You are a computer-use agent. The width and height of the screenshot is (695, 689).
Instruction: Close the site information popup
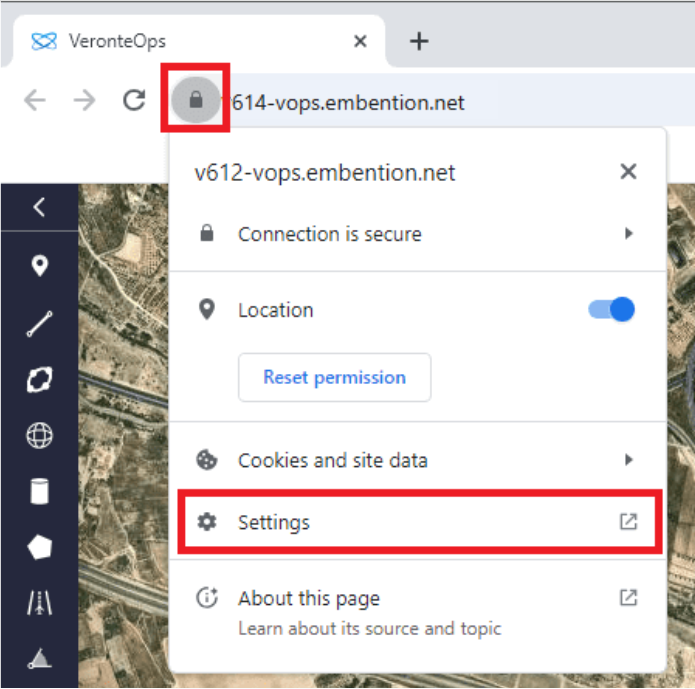[628, 172]
